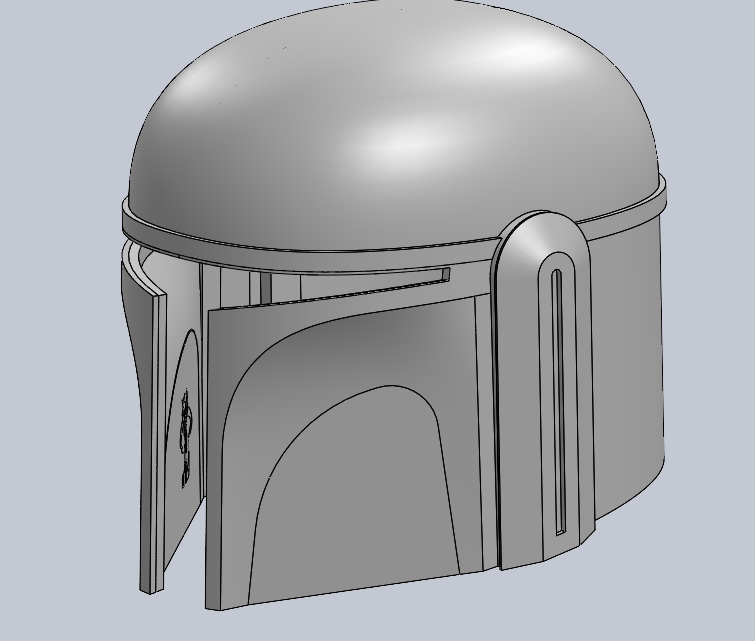Pick the small engraved emblem inside the visor opening

point(186,438)
